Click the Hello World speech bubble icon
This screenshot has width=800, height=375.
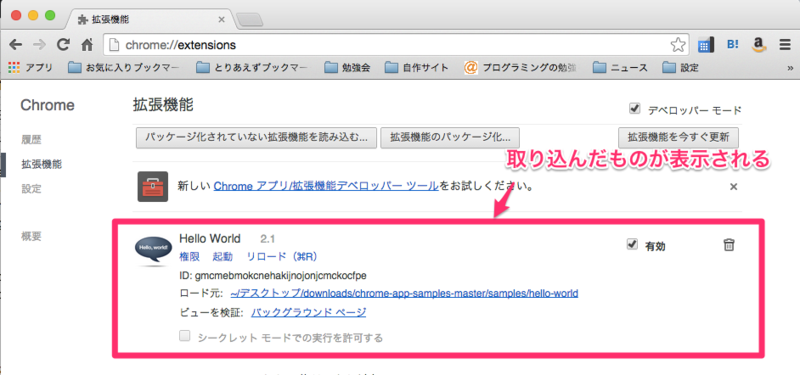(154, 250)
